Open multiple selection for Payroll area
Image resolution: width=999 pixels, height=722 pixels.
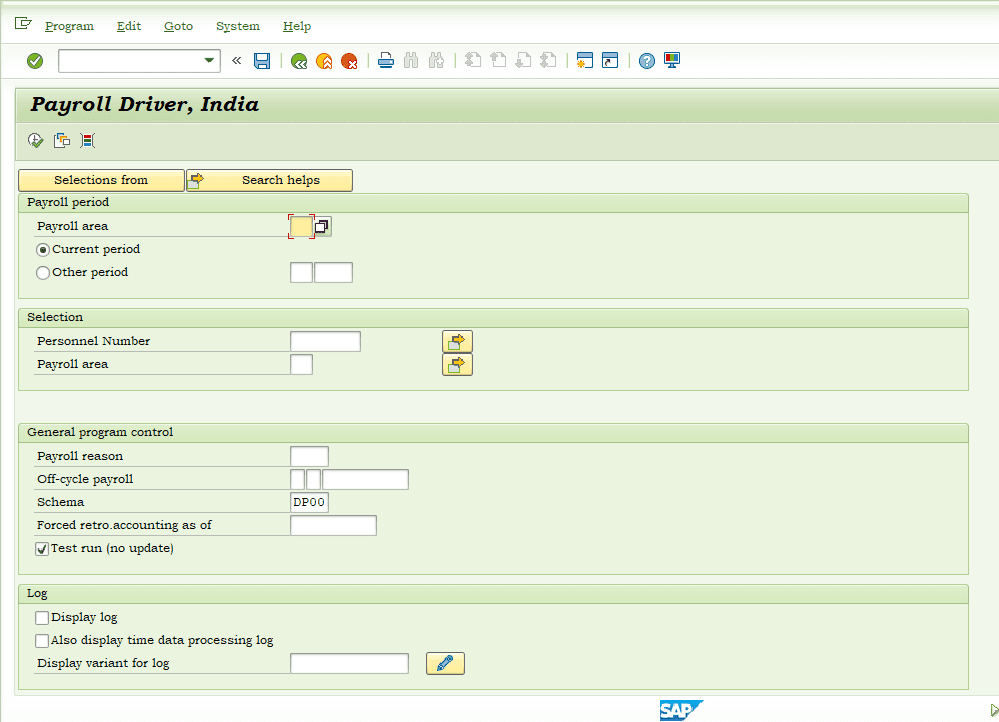coord(457,364)
